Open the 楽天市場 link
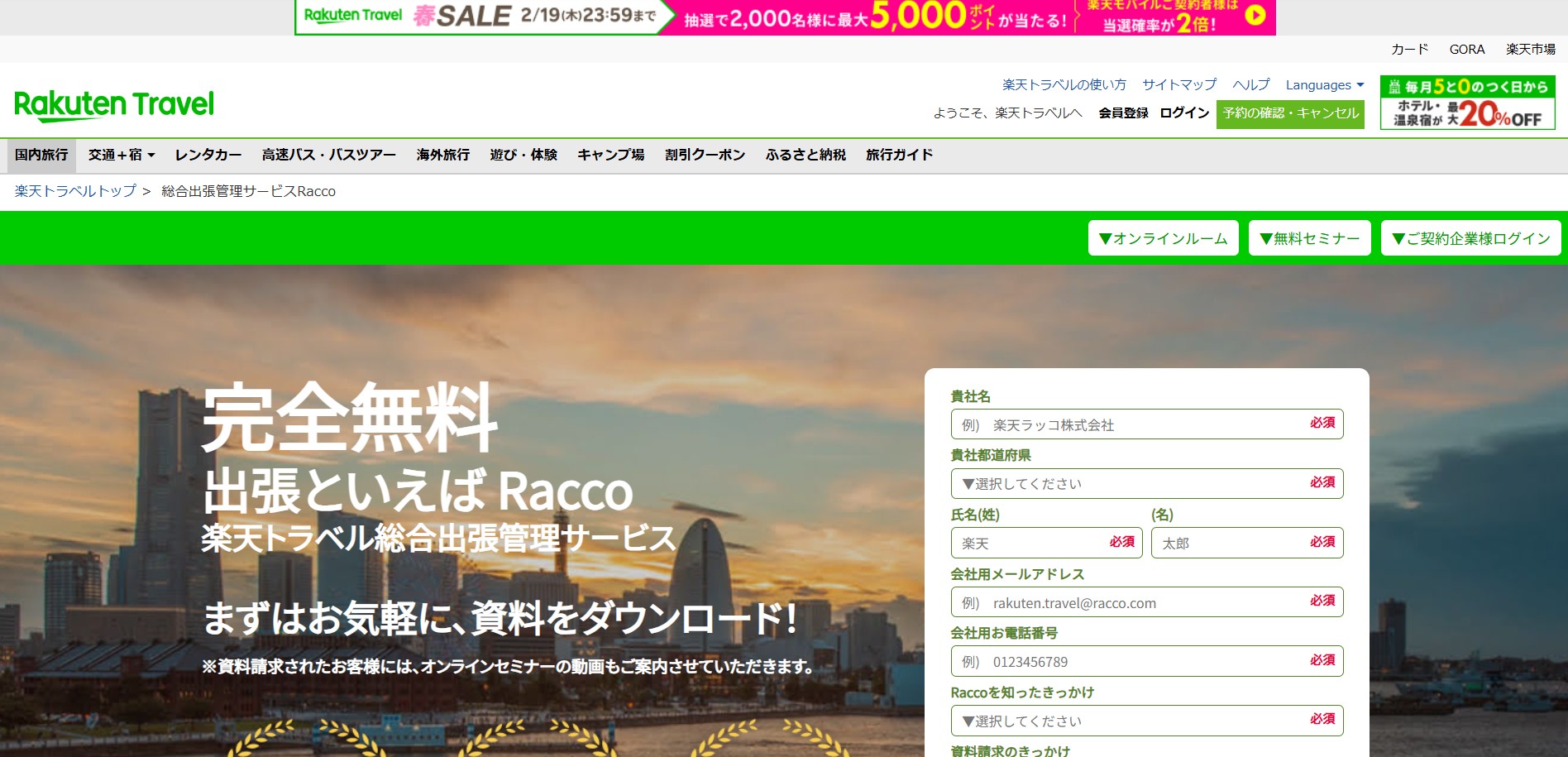This screenshot has height=757, width=1568. coord(1531,50)
